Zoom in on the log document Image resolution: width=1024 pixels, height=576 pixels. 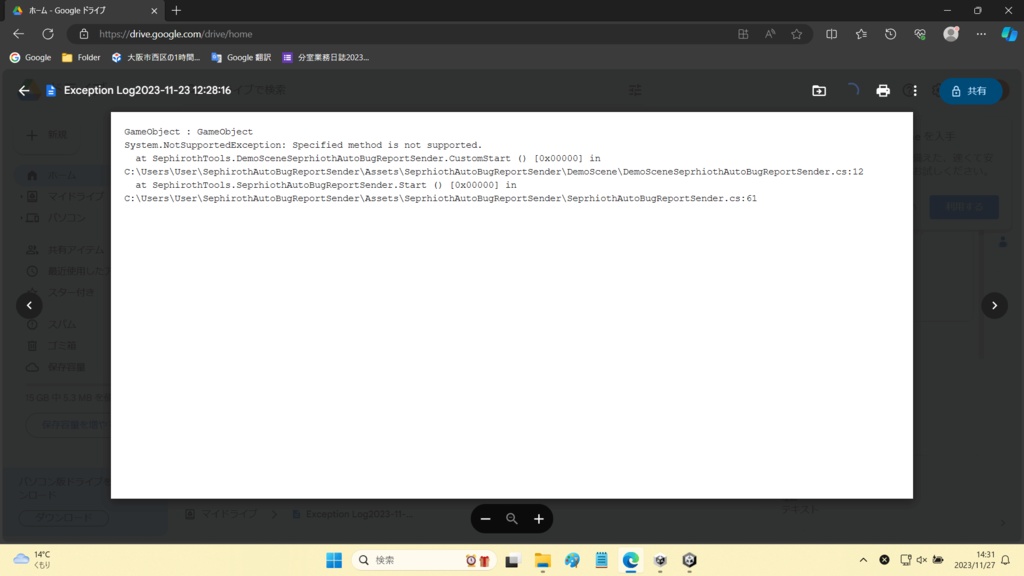(x=538, y=518)
